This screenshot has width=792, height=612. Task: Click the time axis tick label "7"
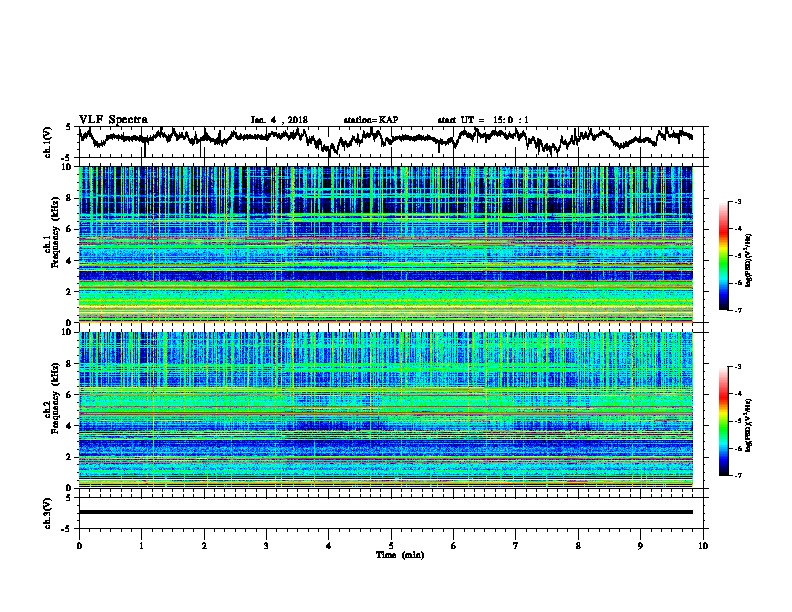point(516,546)
